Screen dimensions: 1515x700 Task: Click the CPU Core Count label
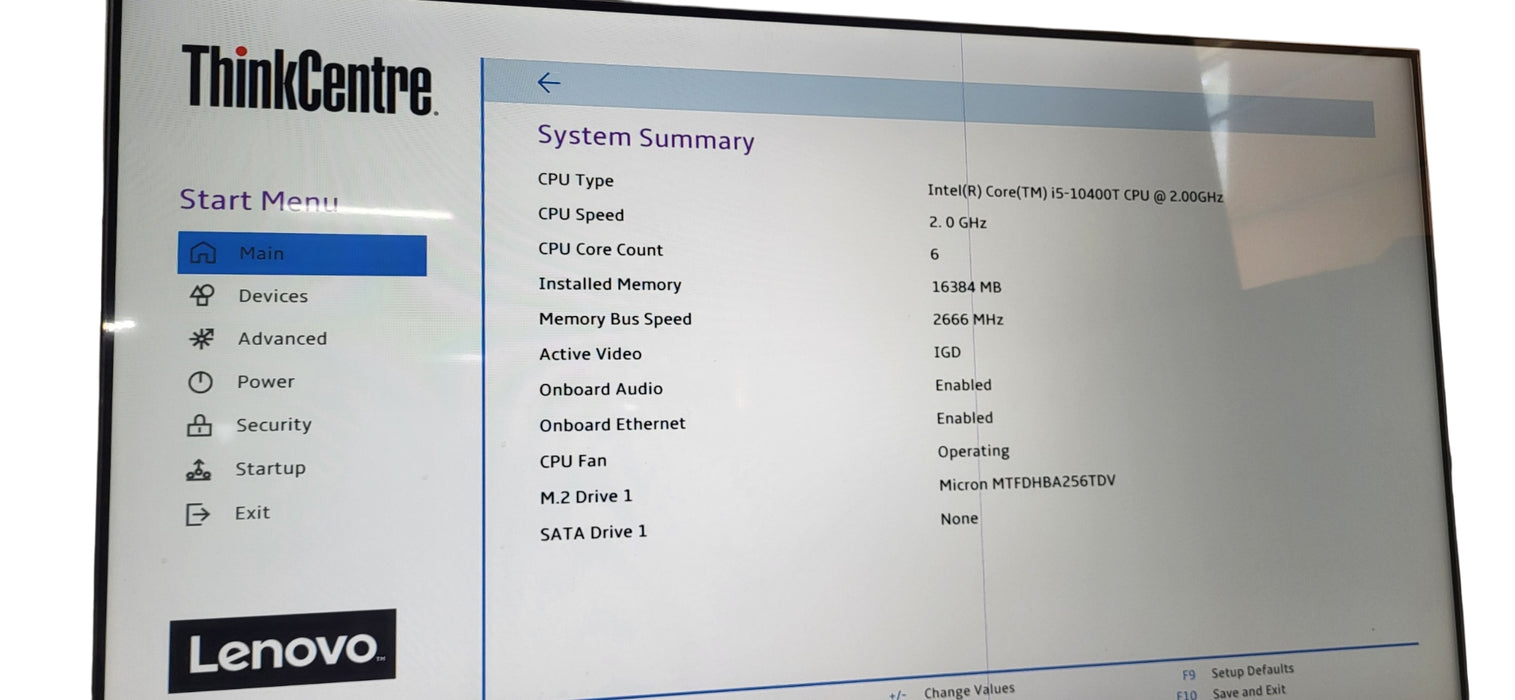[x=601, y=250]
